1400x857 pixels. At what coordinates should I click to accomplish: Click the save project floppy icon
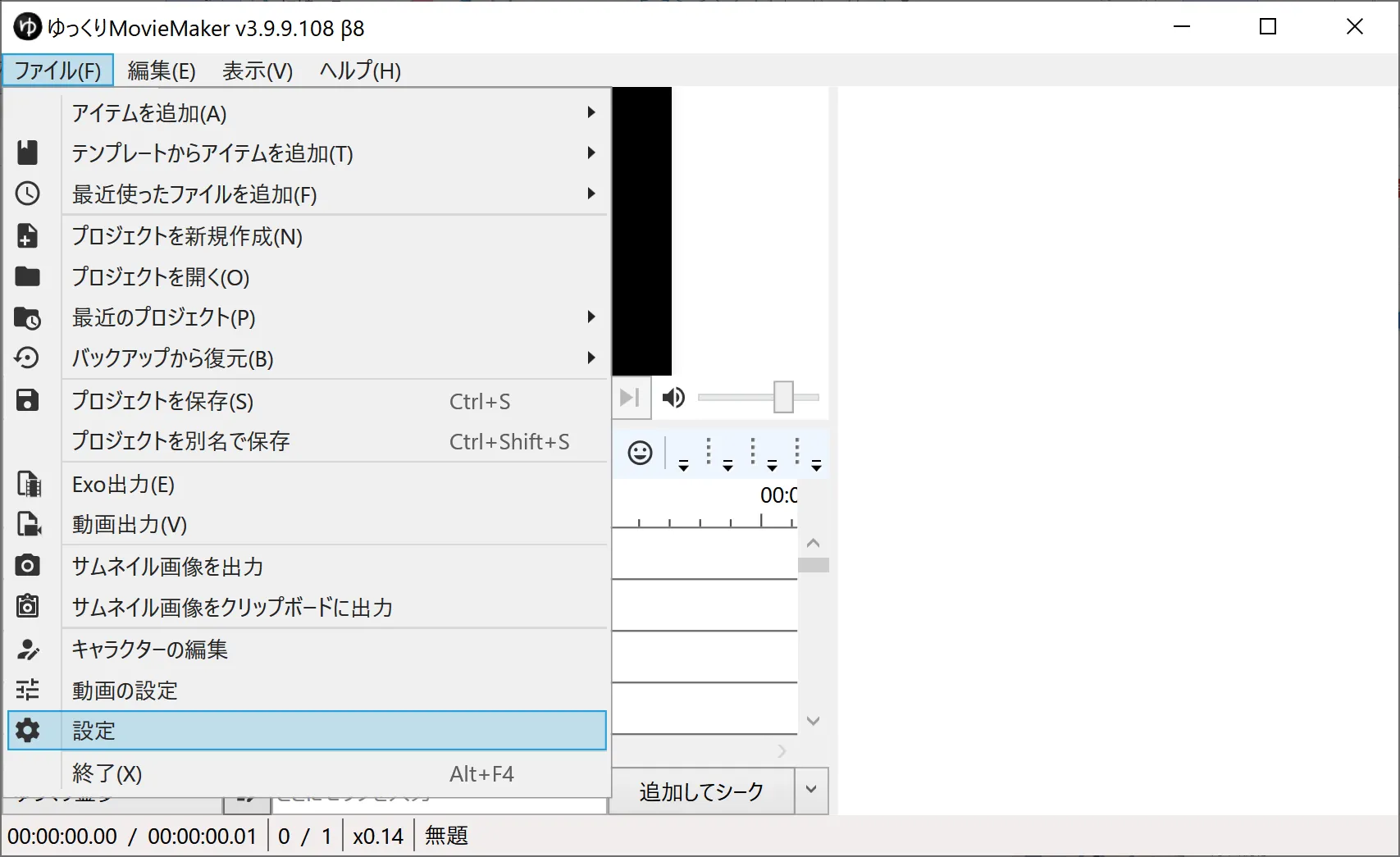(28, 400)
